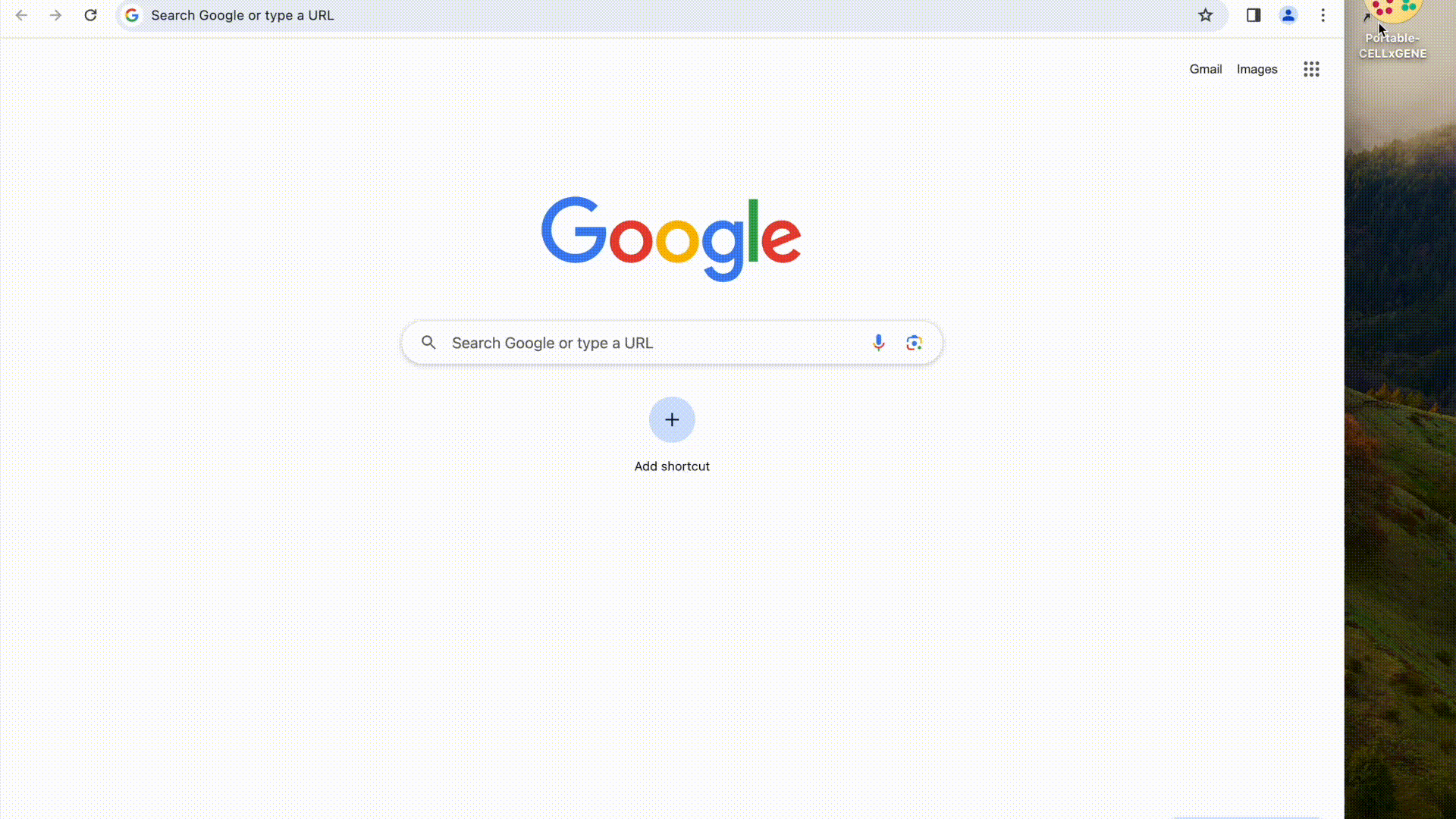
Task: Click the Google Search input field
Action: (671, 343)
